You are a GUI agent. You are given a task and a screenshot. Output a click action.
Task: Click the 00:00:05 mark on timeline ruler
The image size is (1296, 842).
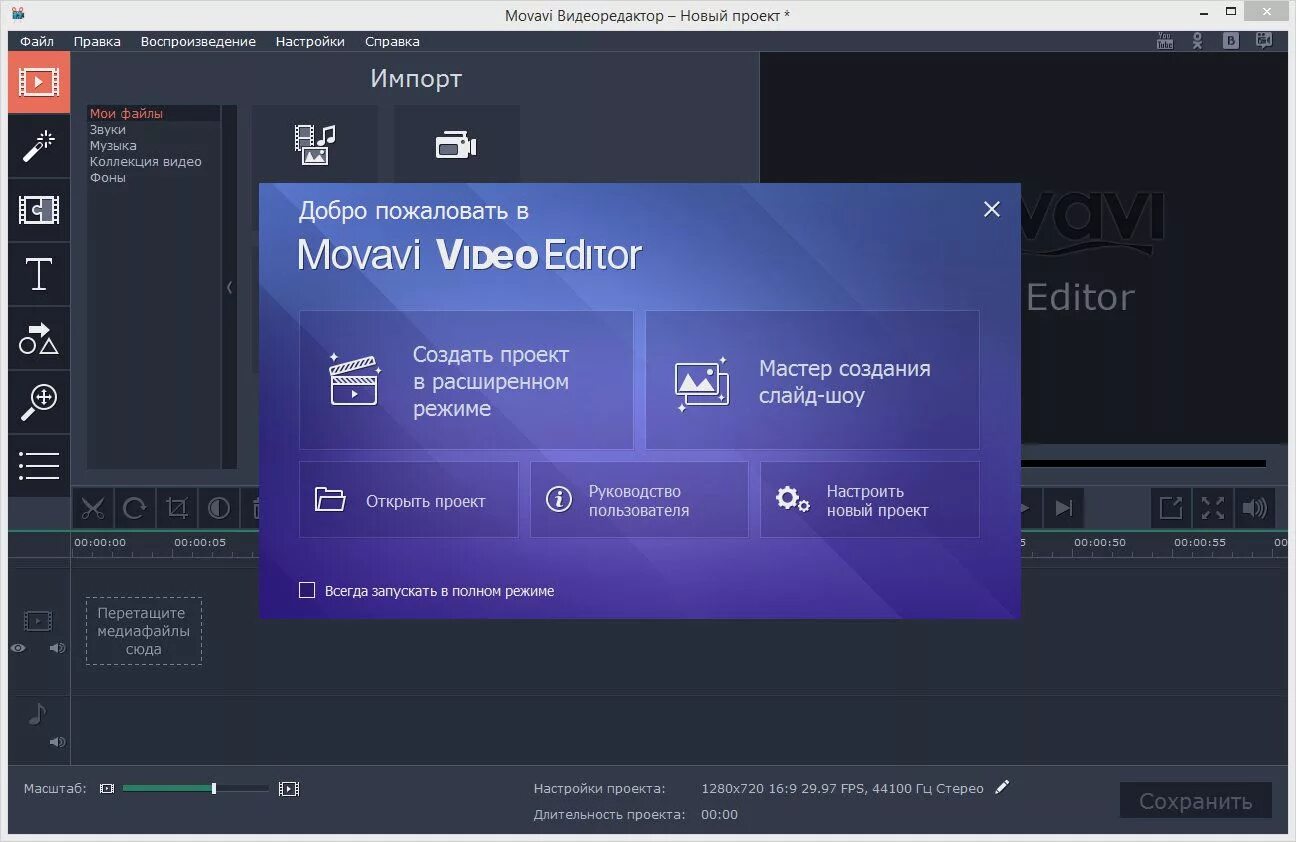200,543
